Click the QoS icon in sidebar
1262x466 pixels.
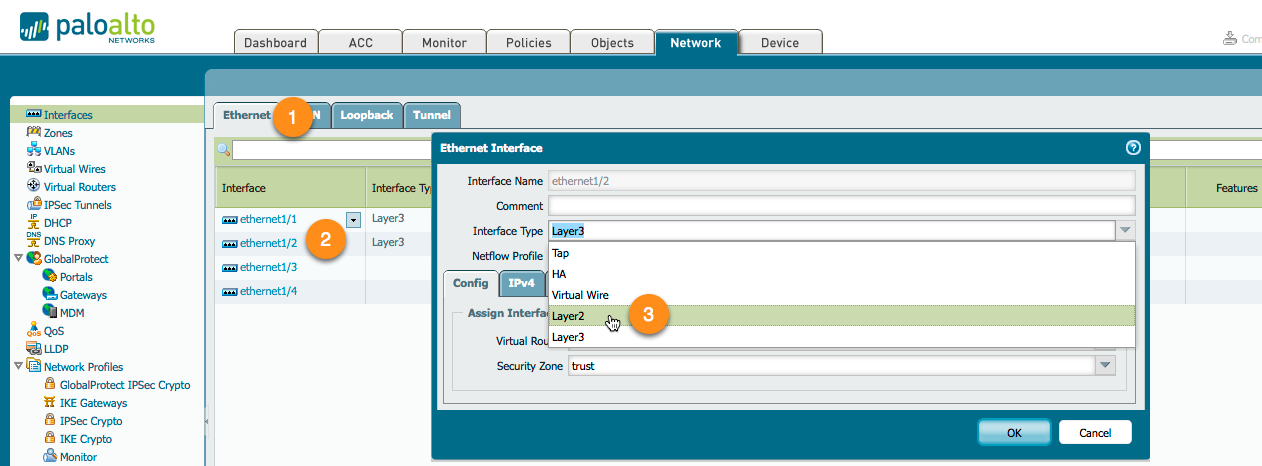(x=33, y=331)
